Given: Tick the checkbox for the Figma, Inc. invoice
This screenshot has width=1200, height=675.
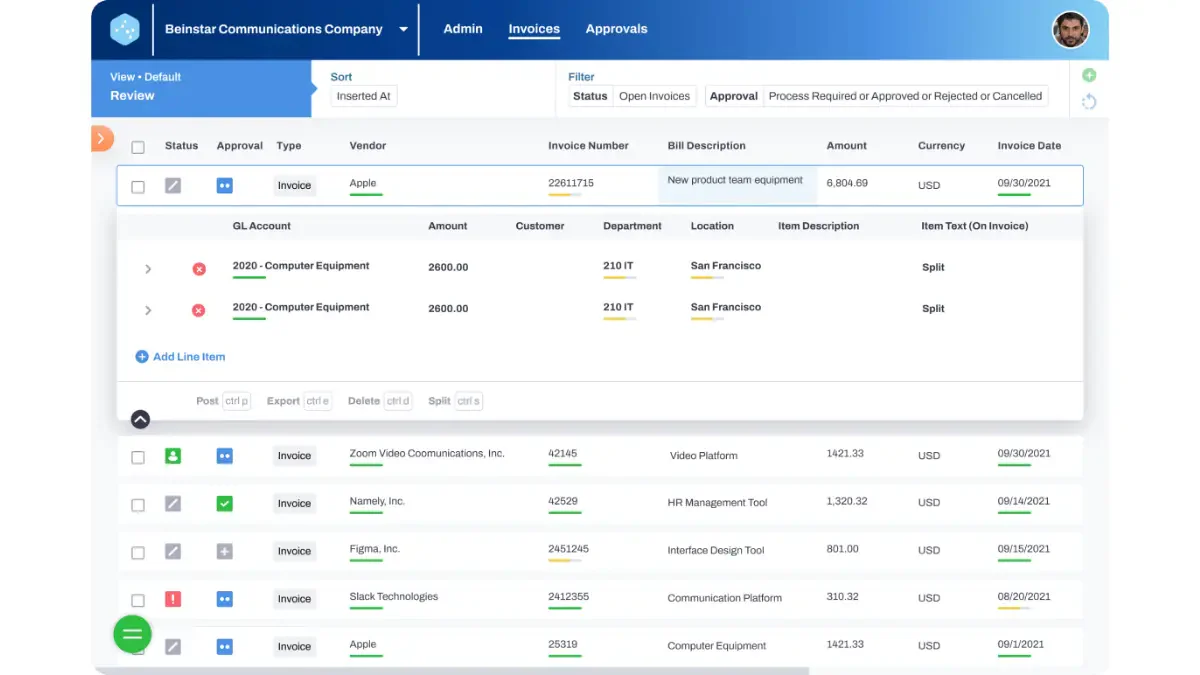Looking at the screenshot, I should tap(138, 552).
